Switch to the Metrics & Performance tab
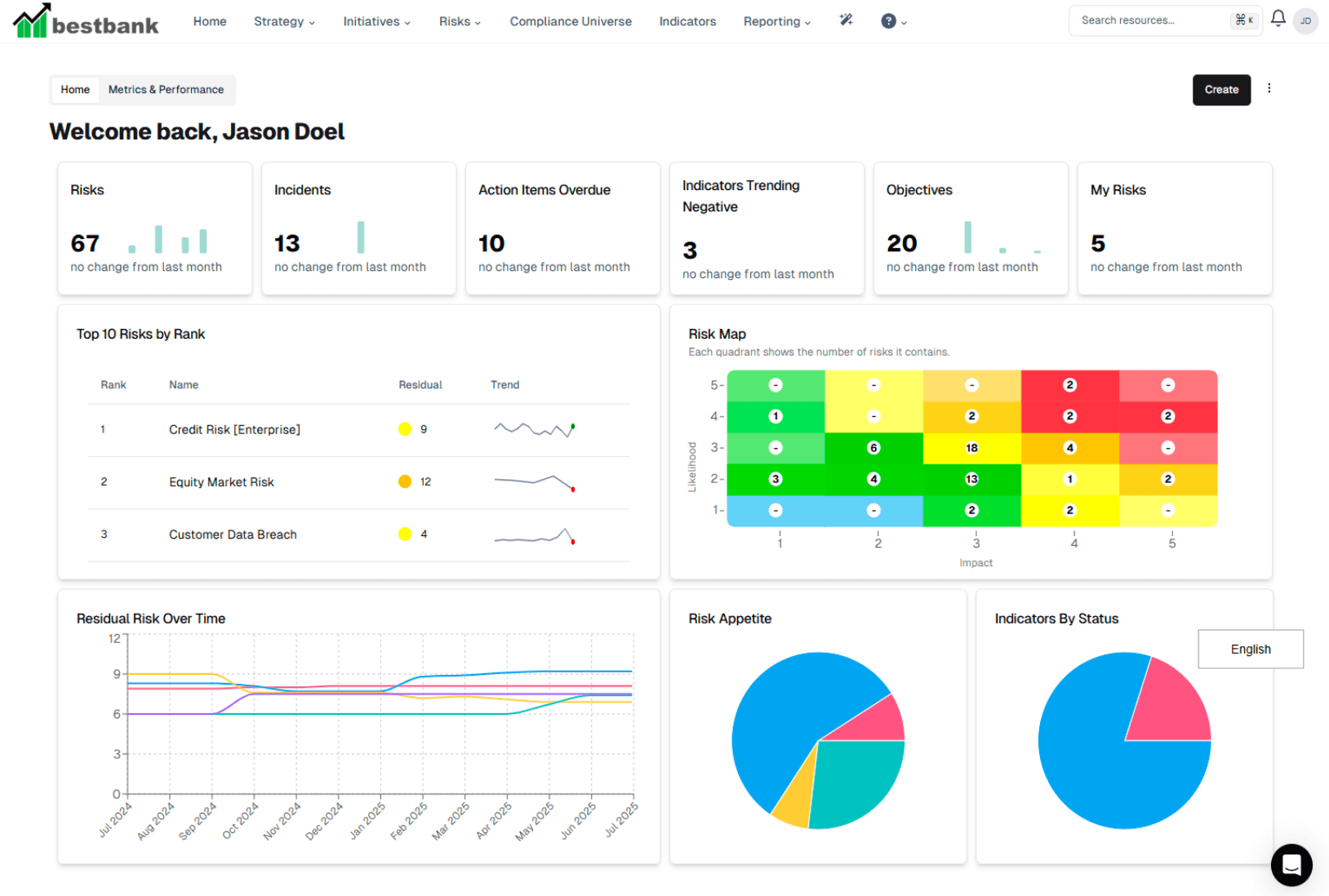 [166, 90]
